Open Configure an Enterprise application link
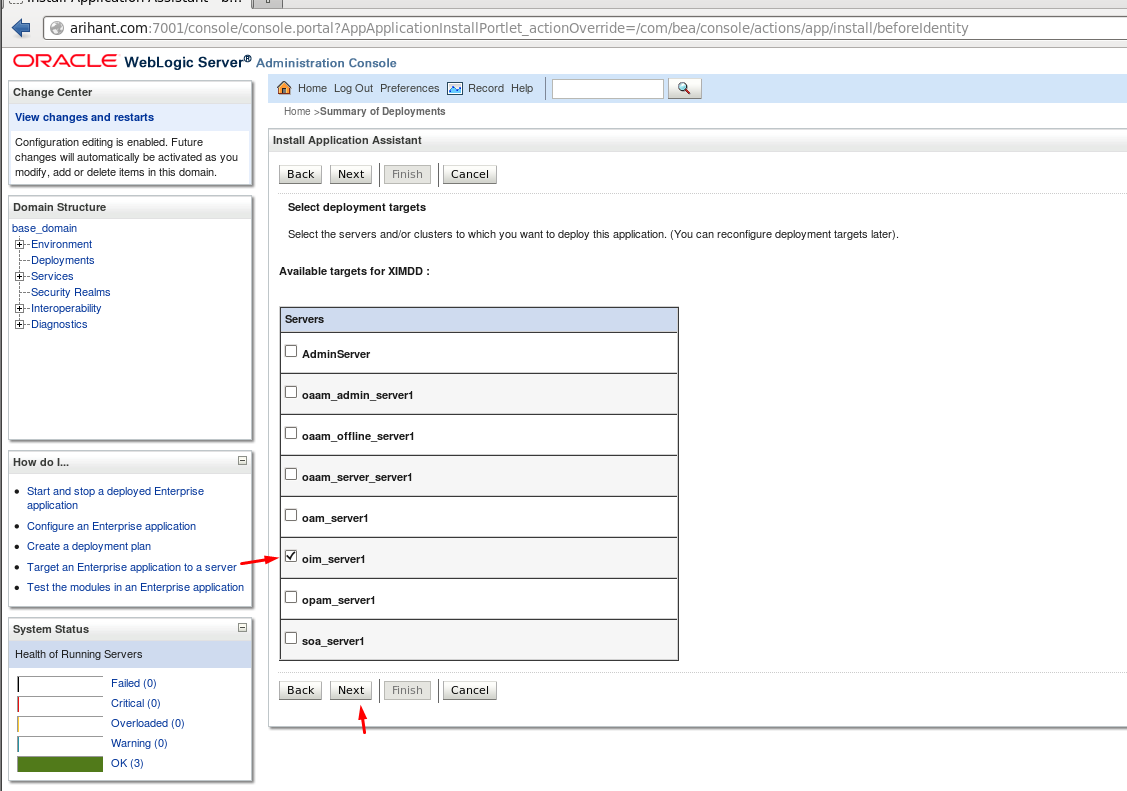 click(111, 527)
